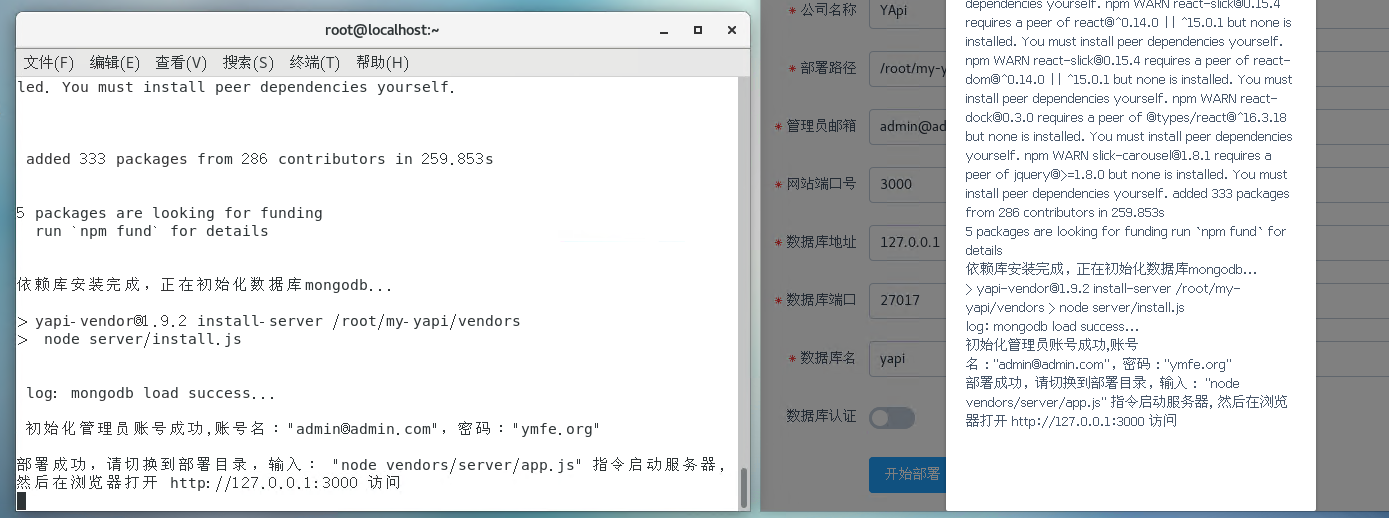This screenshot has height=518, width=1389.
Task: Focus the 数据库名 field containing yapi
Action: pos(906,358)
